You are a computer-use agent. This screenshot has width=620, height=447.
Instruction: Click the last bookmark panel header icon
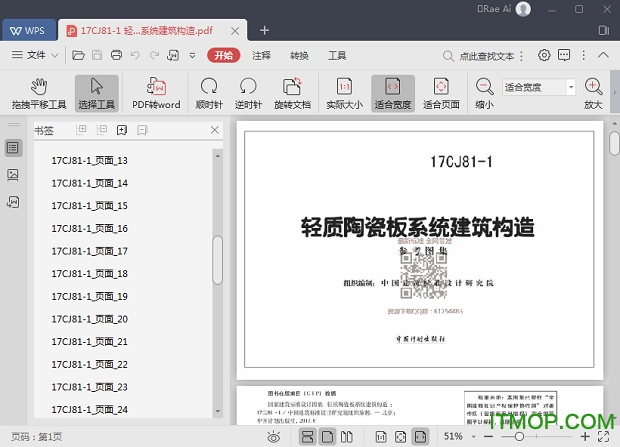pos(142,130)
